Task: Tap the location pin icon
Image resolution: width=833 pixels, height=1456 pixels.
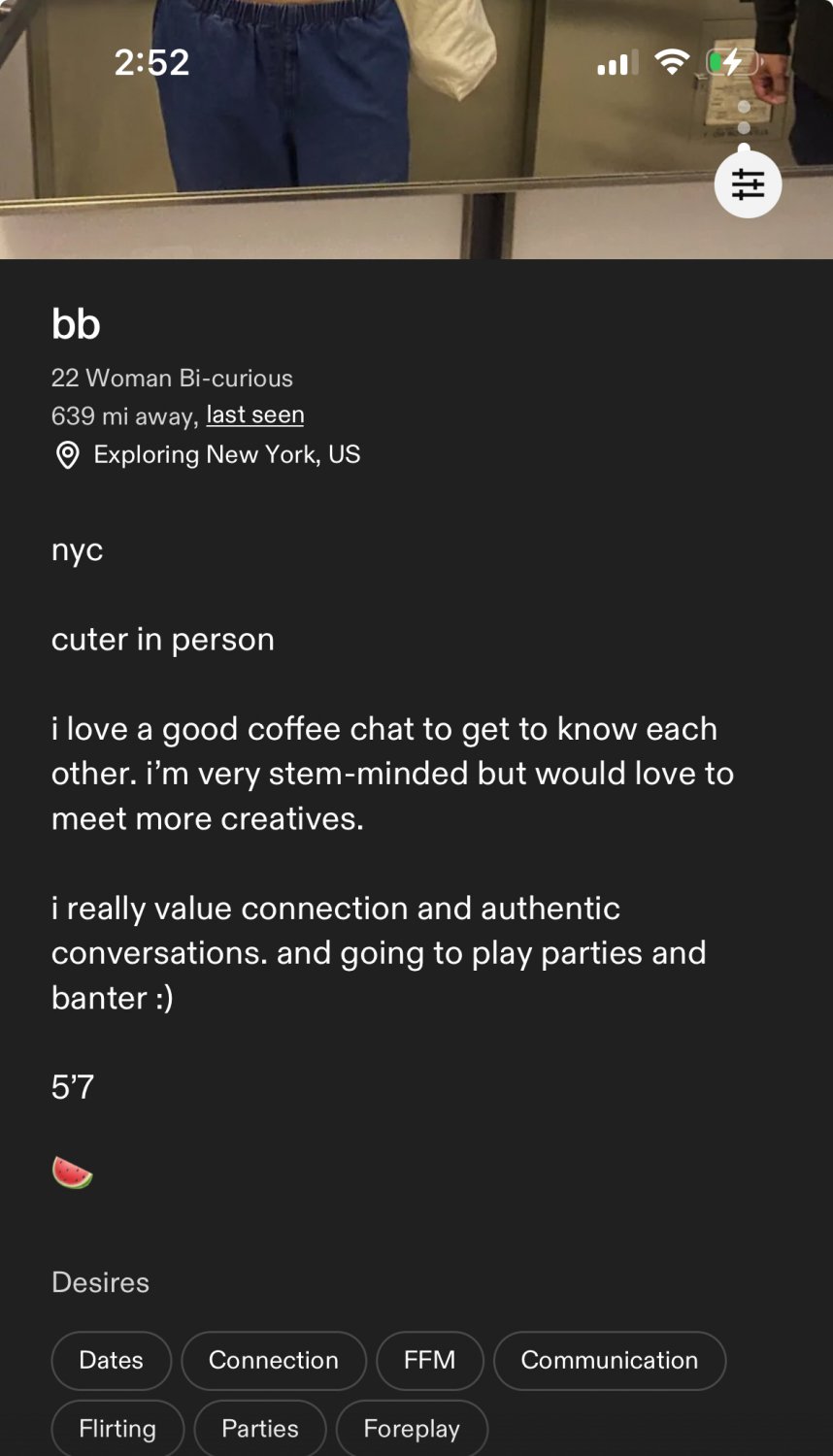Action: (x=67, y=455)
